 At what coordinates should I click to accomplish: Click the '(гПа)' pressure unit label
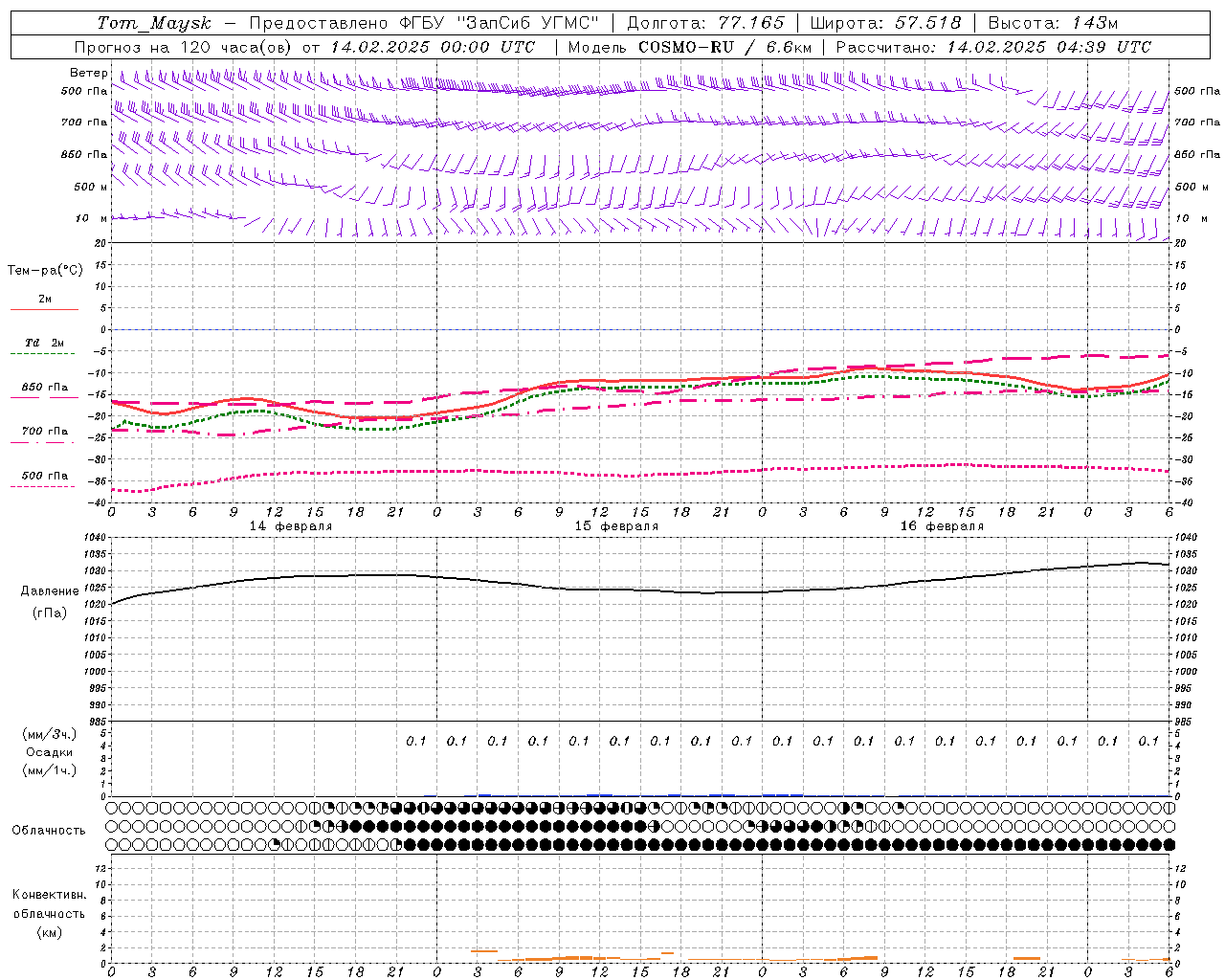click(x=50, y=613)
